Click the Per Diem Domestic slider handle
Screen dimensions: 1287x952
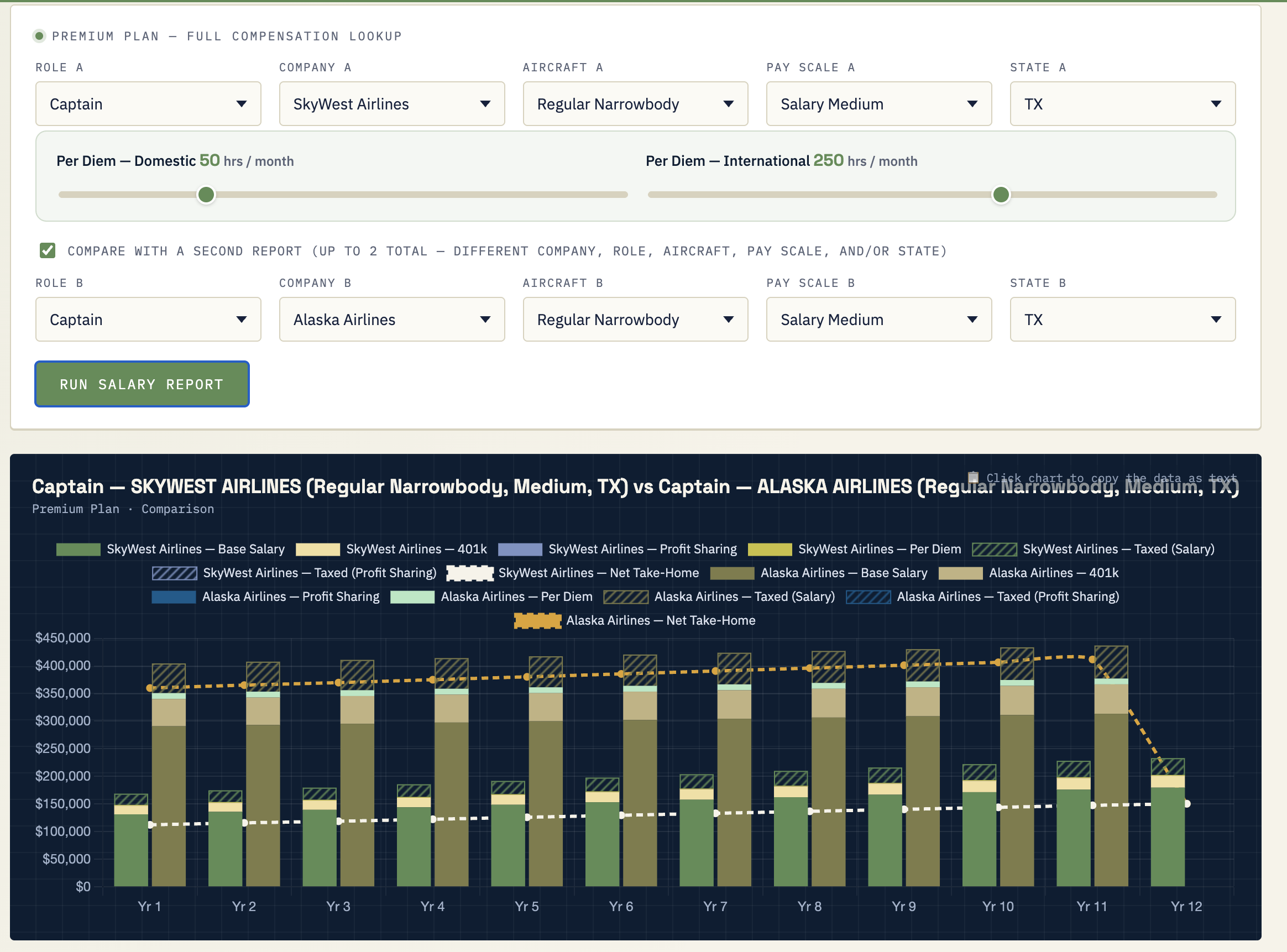coord(206,195)
